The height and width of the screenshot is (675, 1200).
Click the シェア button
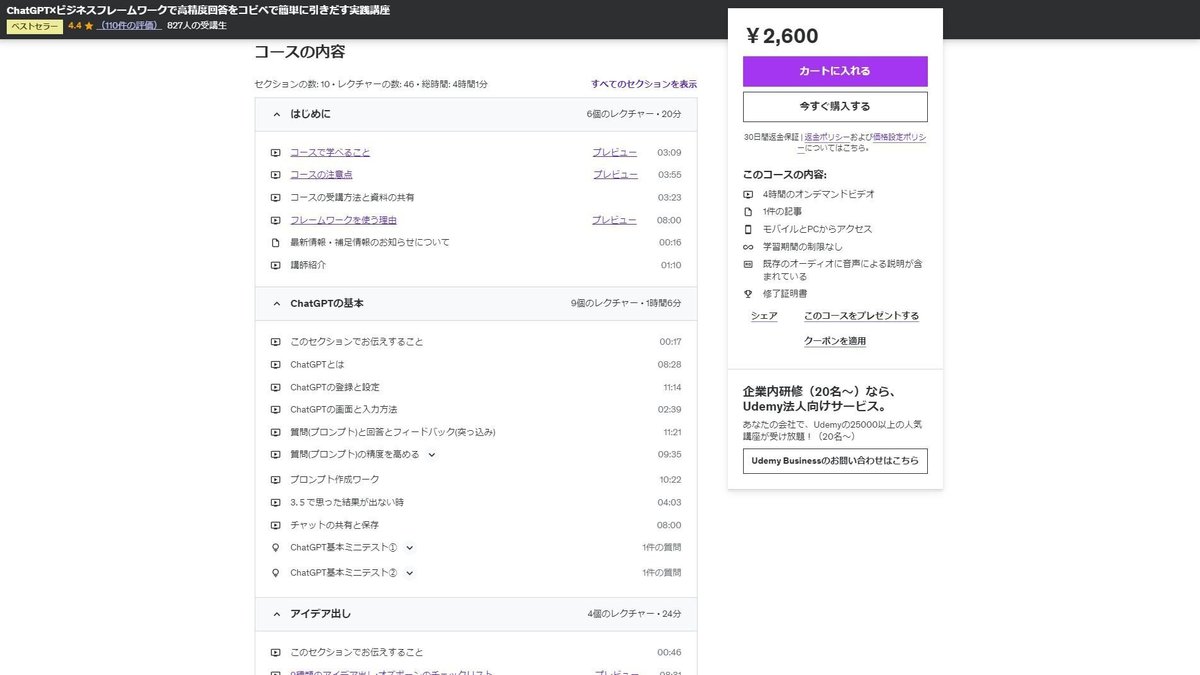point(764,316)
